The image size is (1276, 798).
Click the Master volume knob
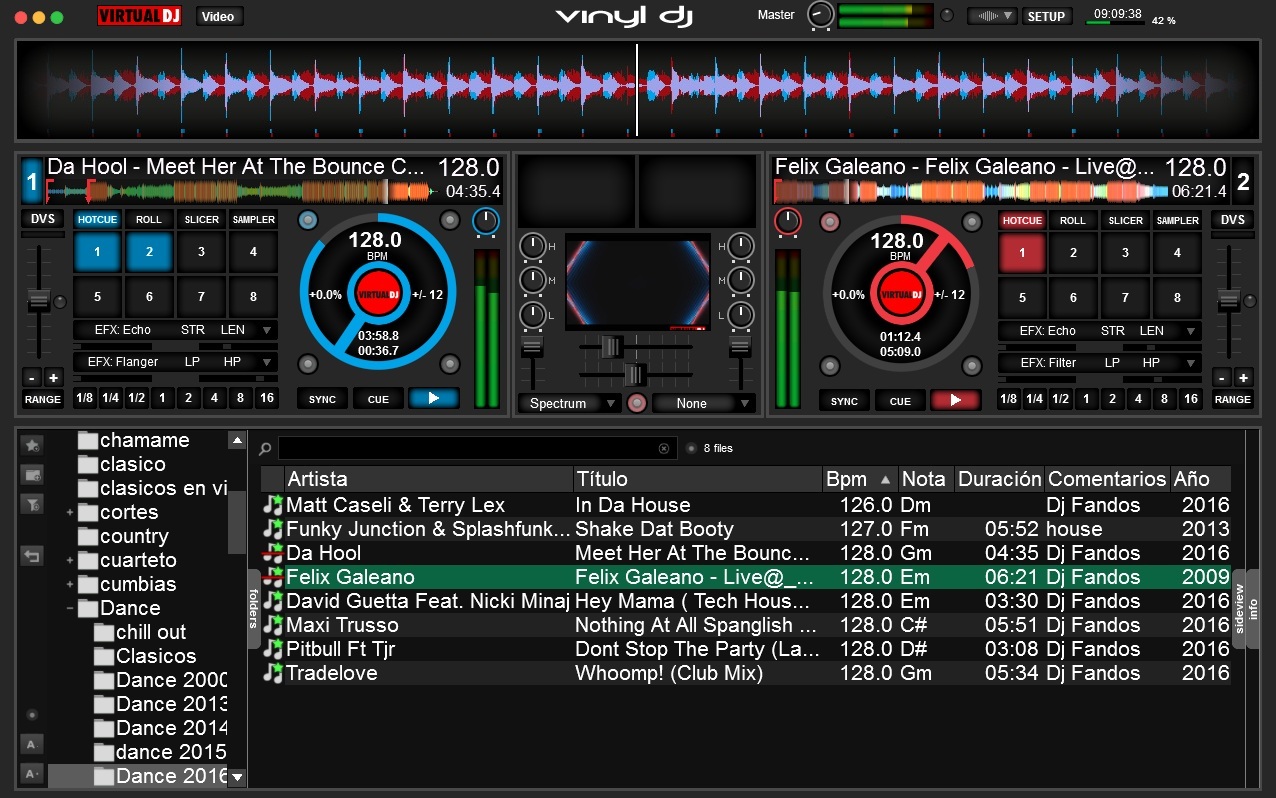(x=820, y=15)
